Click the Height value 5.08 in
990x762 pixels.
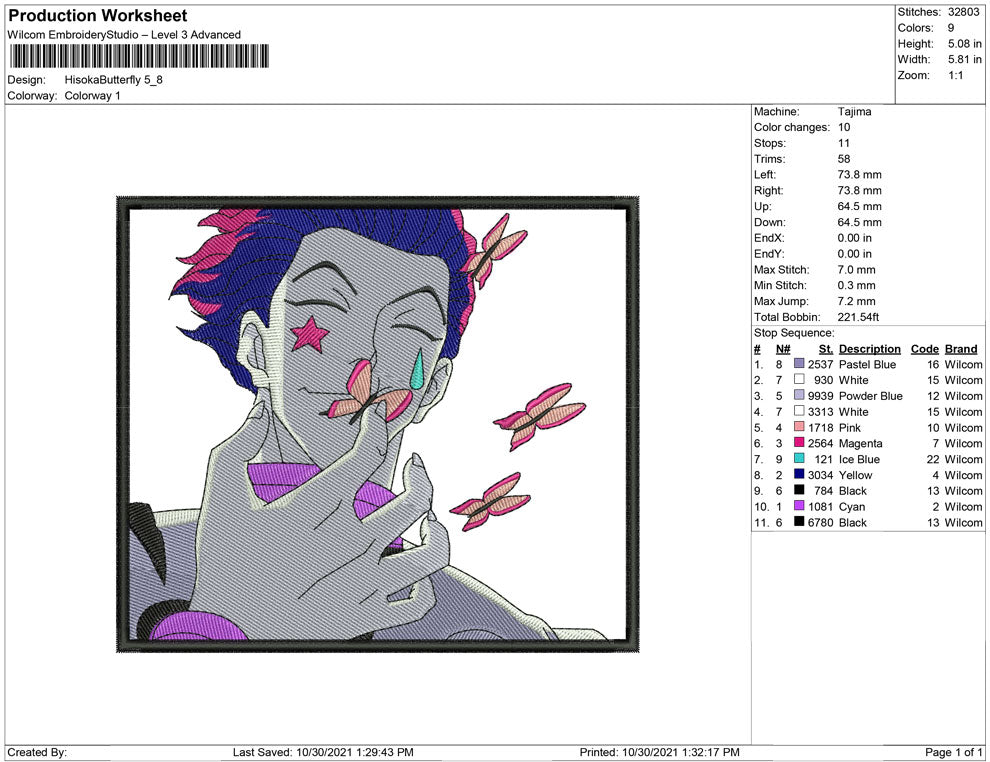point(965,44)
